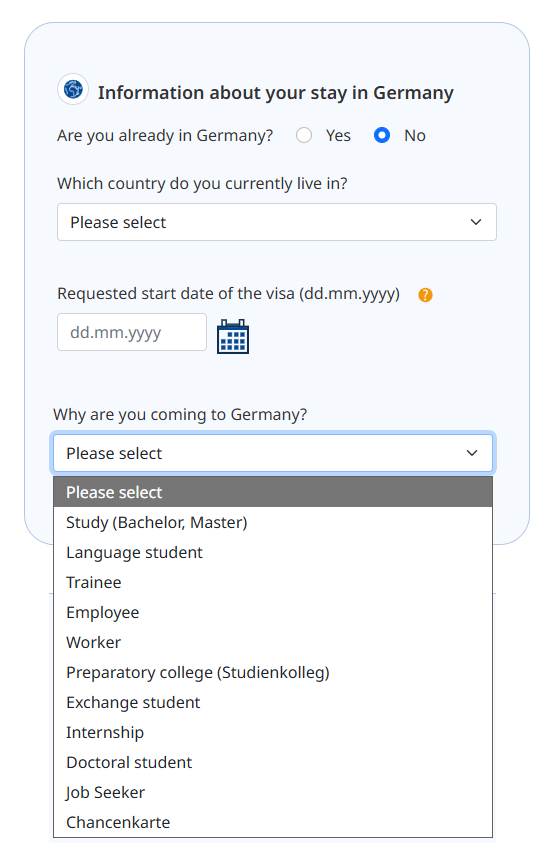Focus the visa start date field
547x861 pixels.
click(x=132, y=332)
